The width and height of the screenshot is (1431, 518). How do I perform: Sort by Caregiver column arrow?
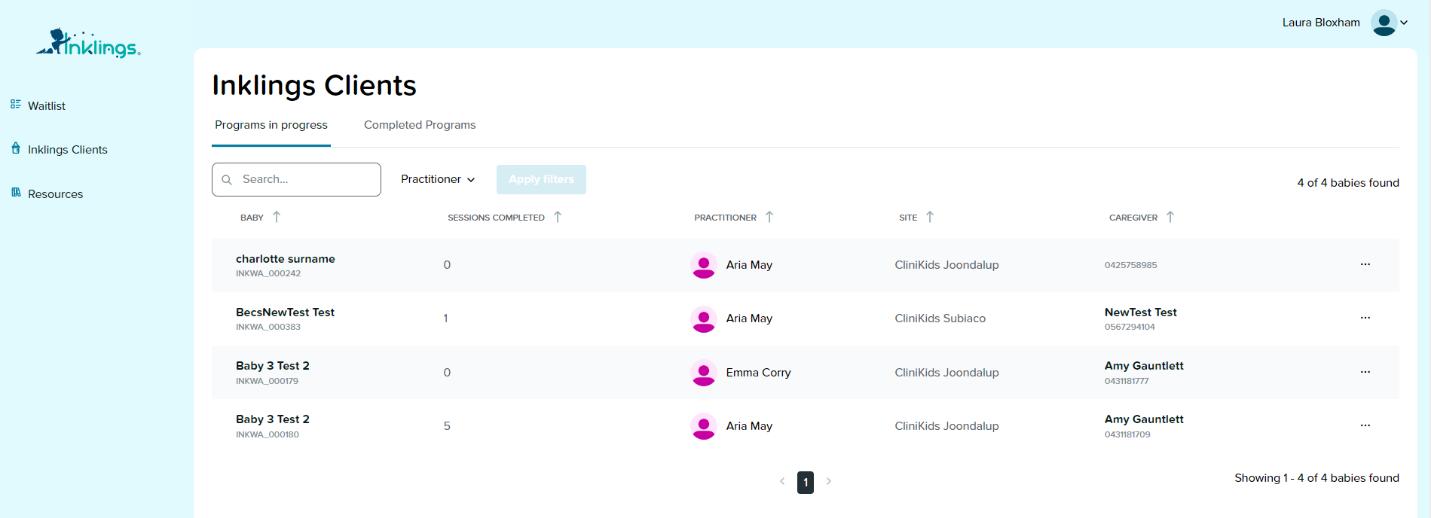point(1170,217)
